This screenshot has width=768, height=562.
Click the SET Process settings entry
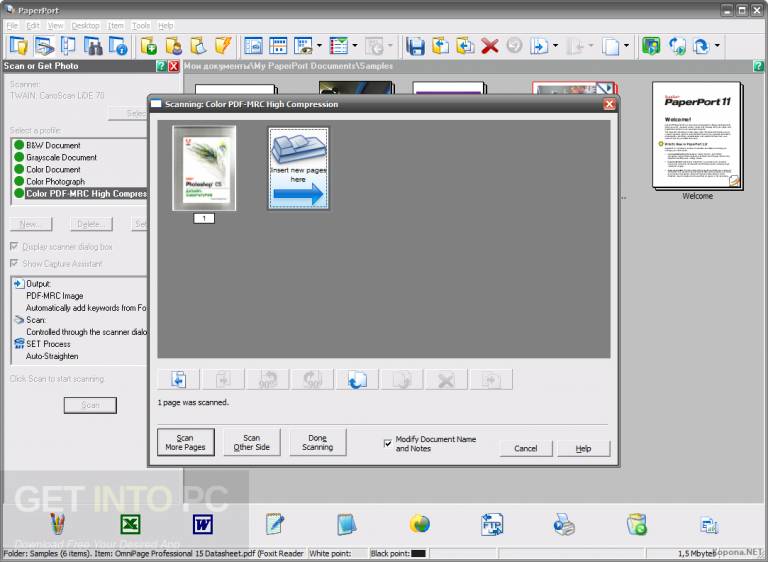(48, 344)
